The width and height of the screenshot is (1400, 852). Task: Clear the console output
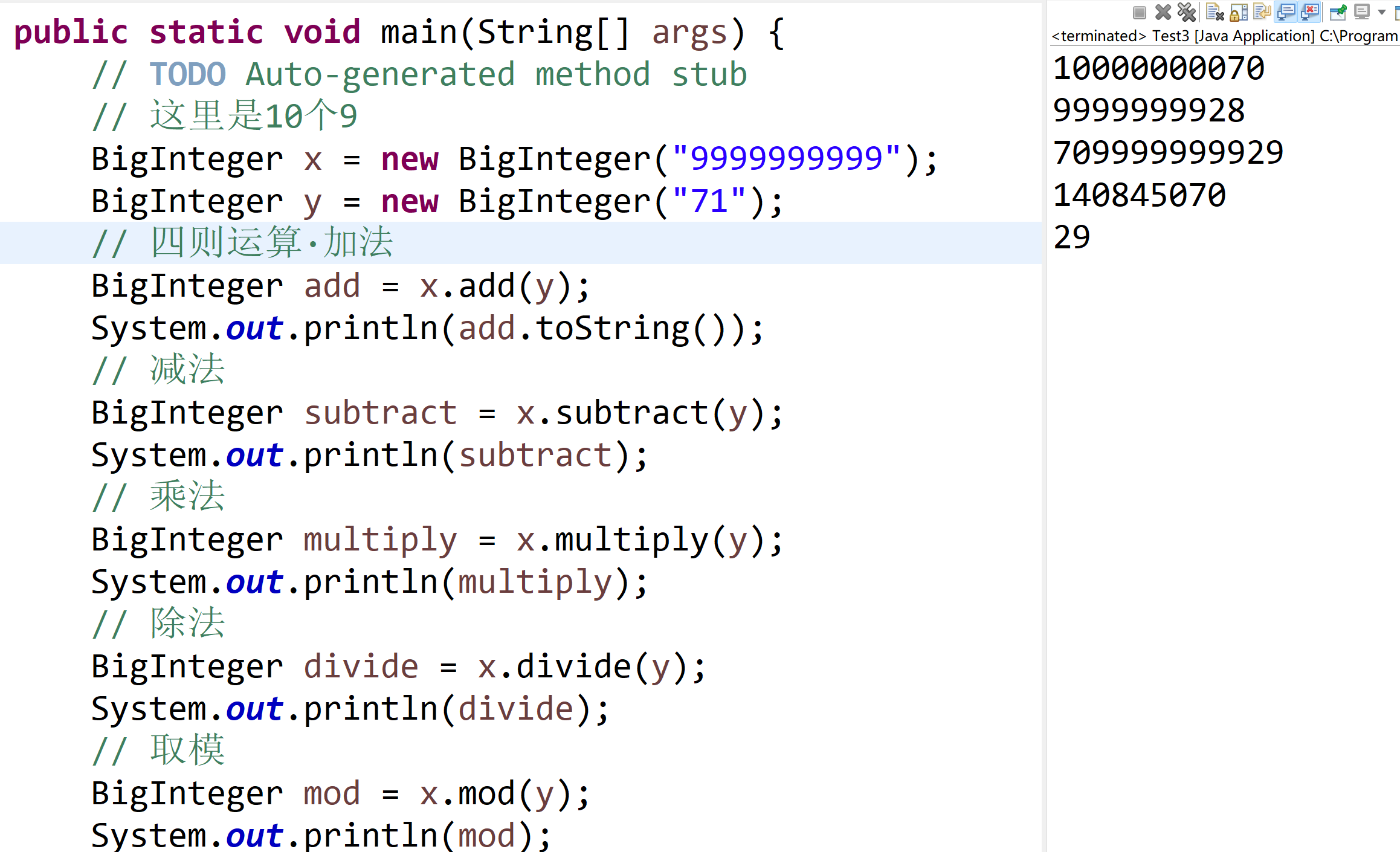(1216, 11)
